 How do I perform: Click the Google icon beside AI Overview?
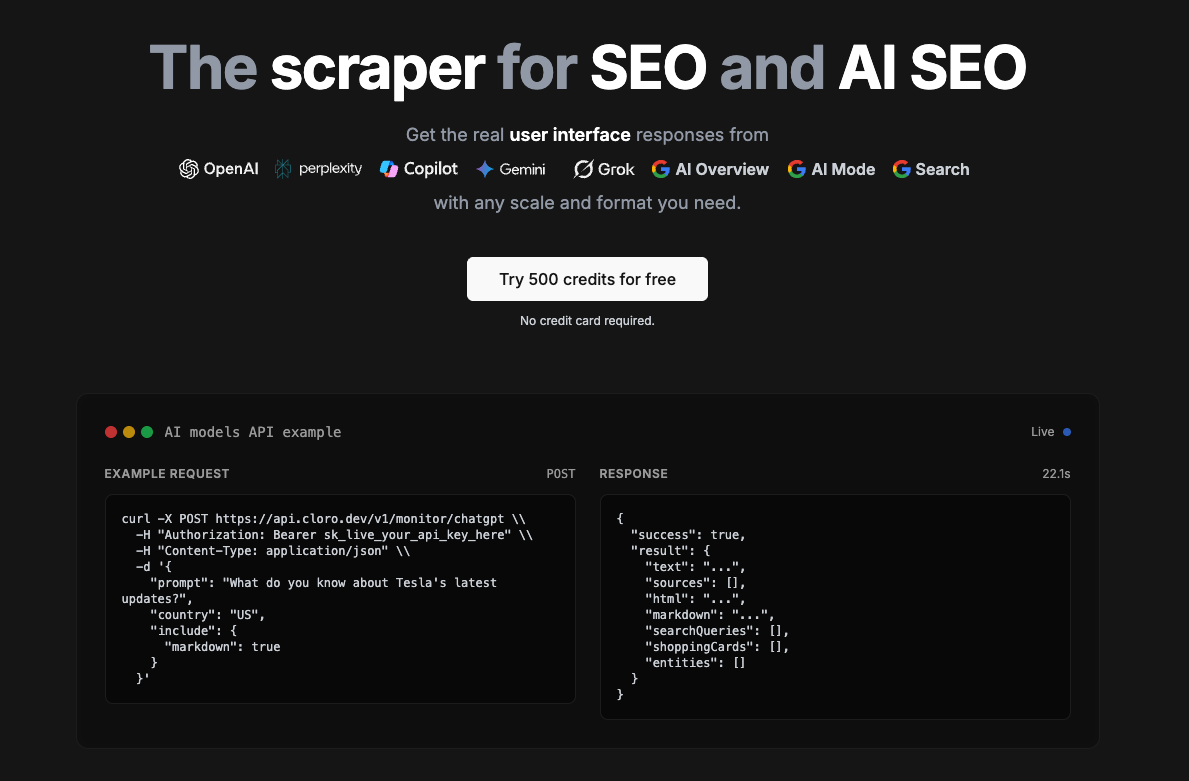pyautogui.click(x=661, y=169)
